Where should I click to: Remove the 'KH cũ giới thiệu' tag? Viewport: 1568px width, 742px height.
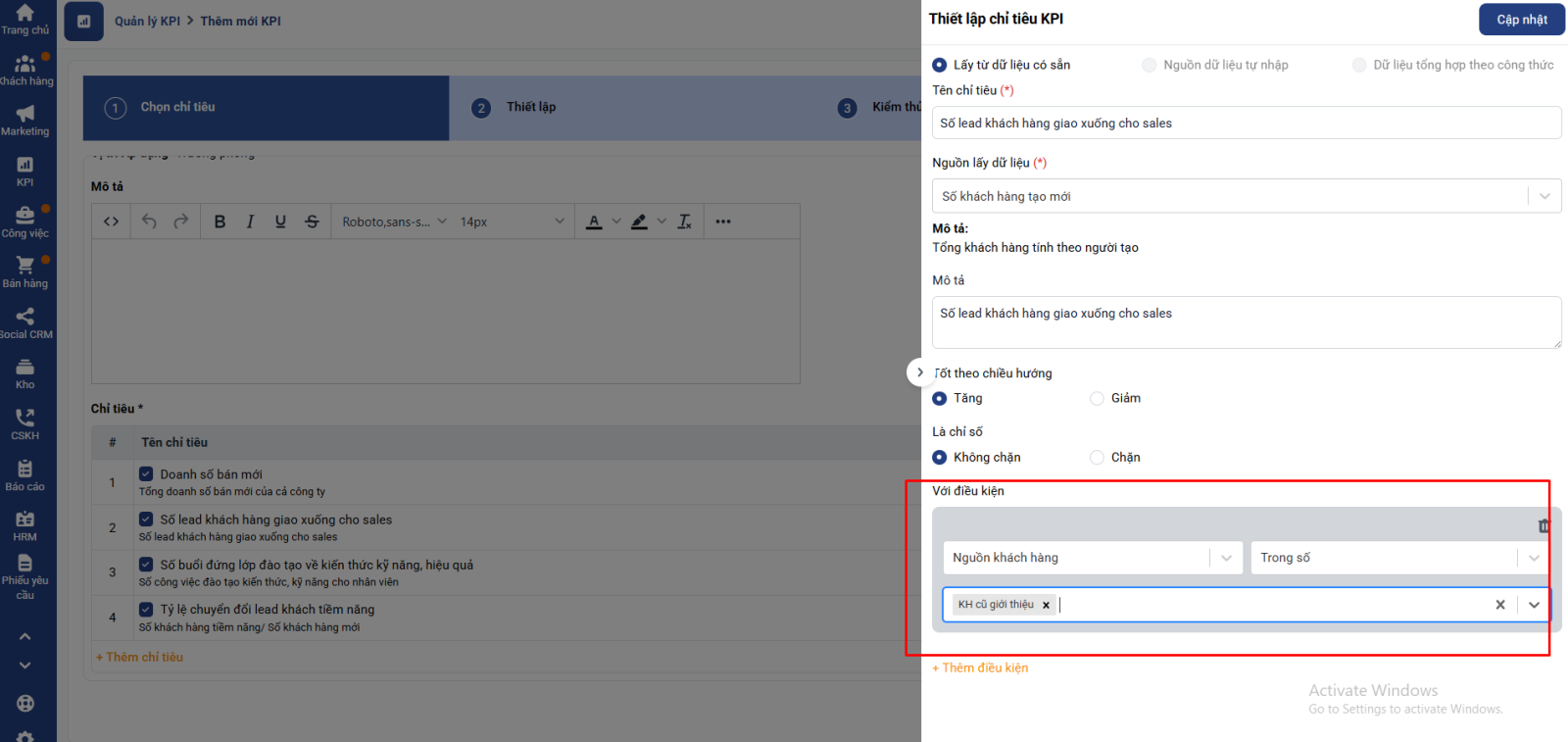click(x=1046, y=605)
